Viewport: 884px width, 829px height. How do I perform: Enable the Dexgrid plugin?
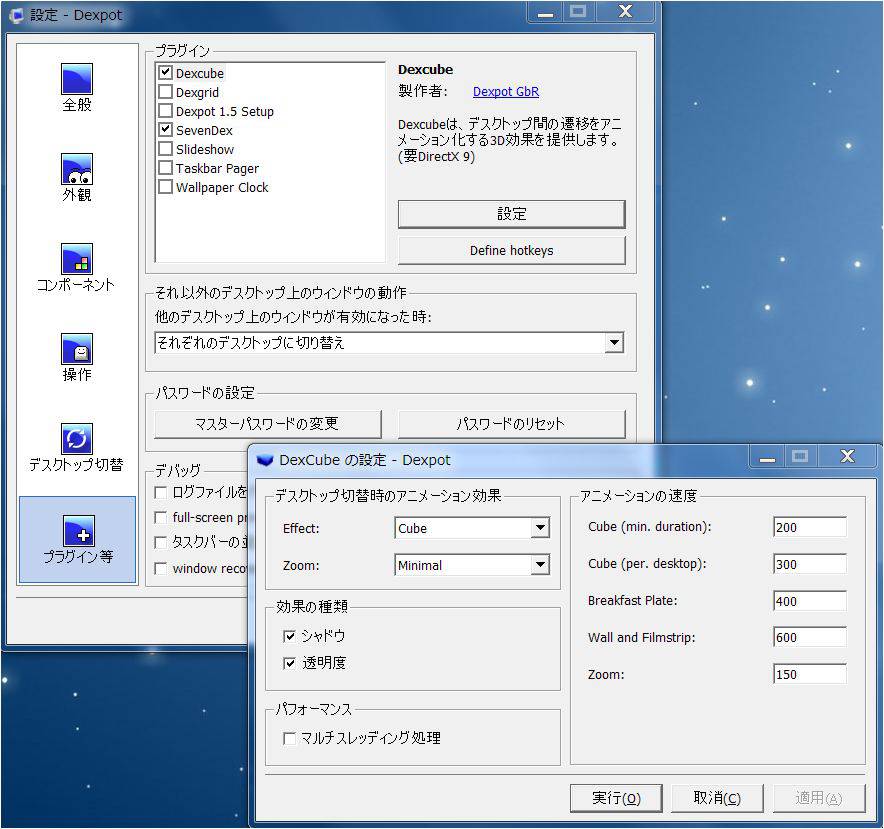(x=165, y=91)
